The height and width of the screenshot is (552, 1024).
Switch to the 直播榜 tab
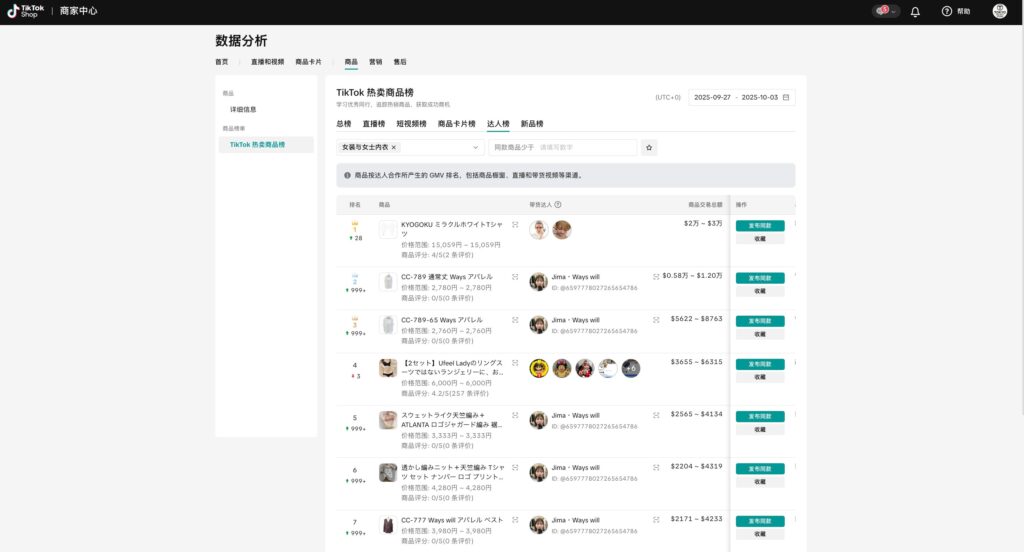373,124
